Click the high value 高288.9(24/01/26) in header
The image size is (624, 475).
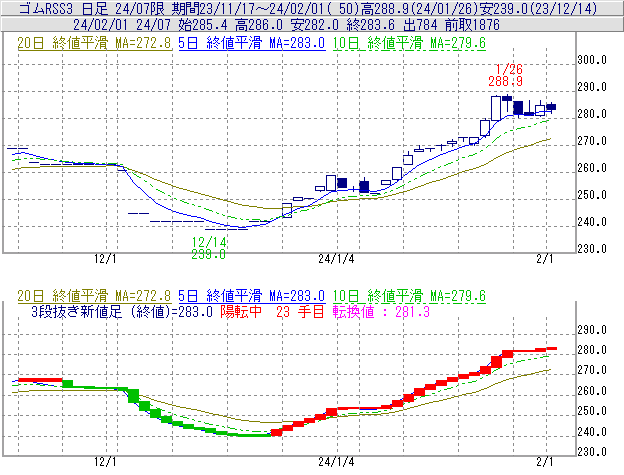419,9
